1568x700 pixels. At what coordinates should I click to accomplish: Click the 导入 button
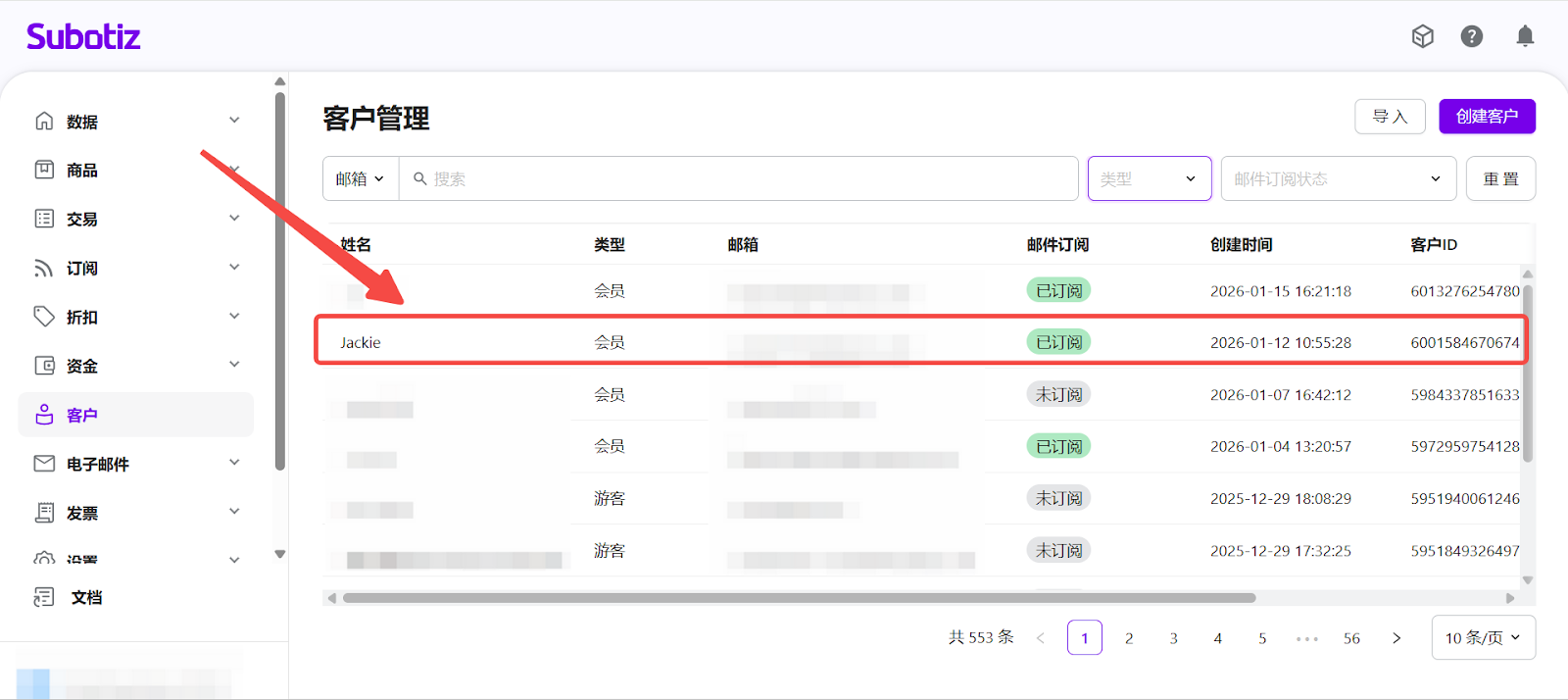tap(1390, 117)
